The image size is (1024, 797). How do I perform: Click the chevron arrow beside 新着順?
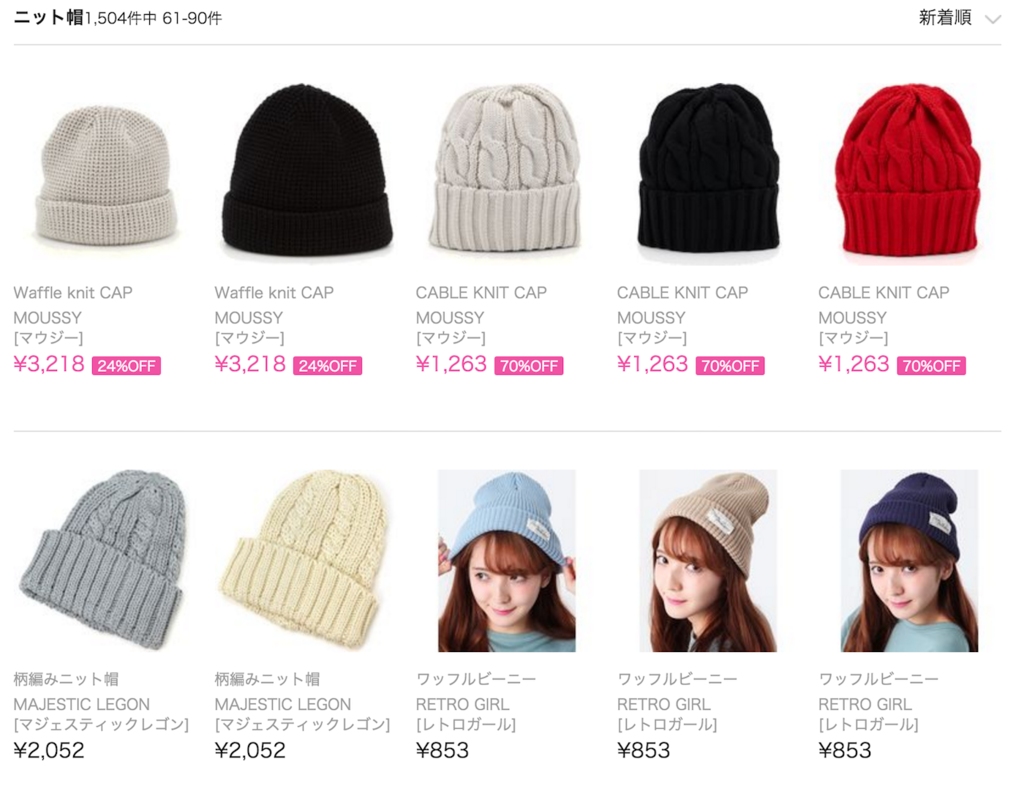[x=993, y=20]
